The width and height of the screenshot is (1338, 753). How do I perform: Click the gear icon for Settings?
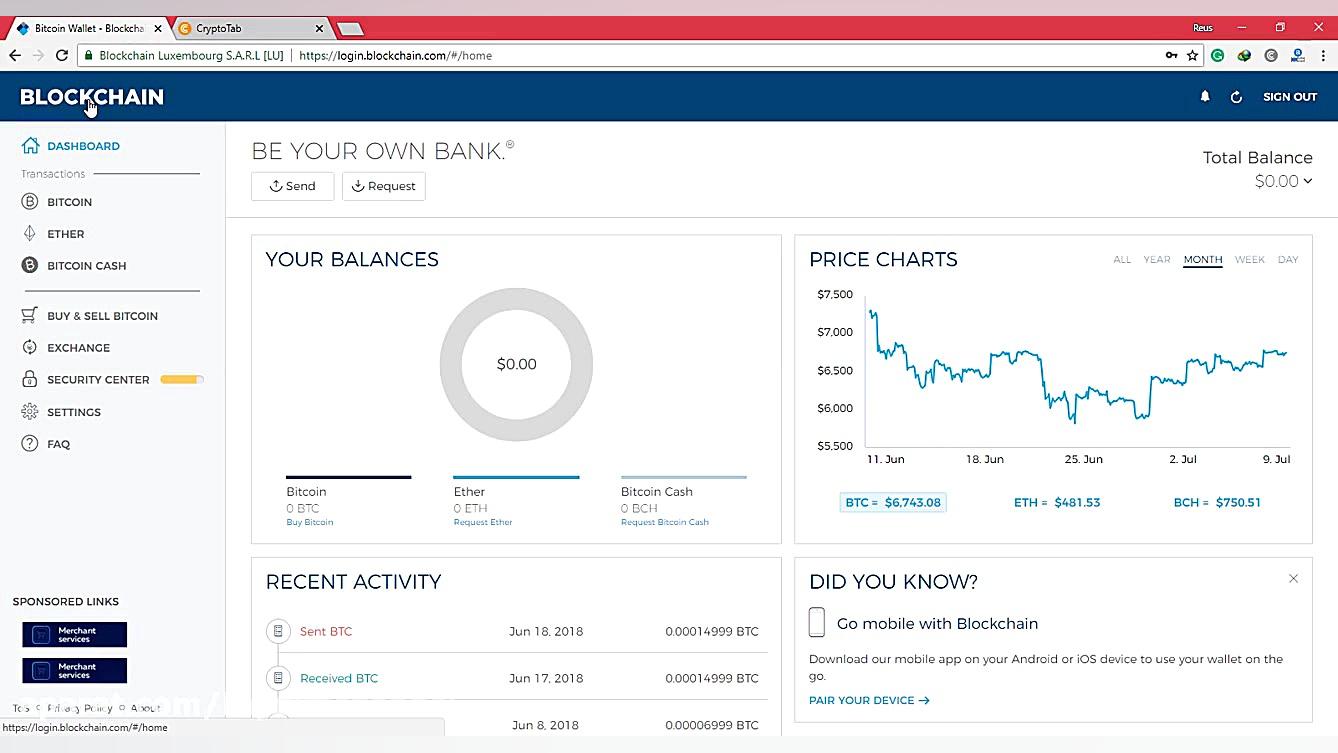coord(29,412)
